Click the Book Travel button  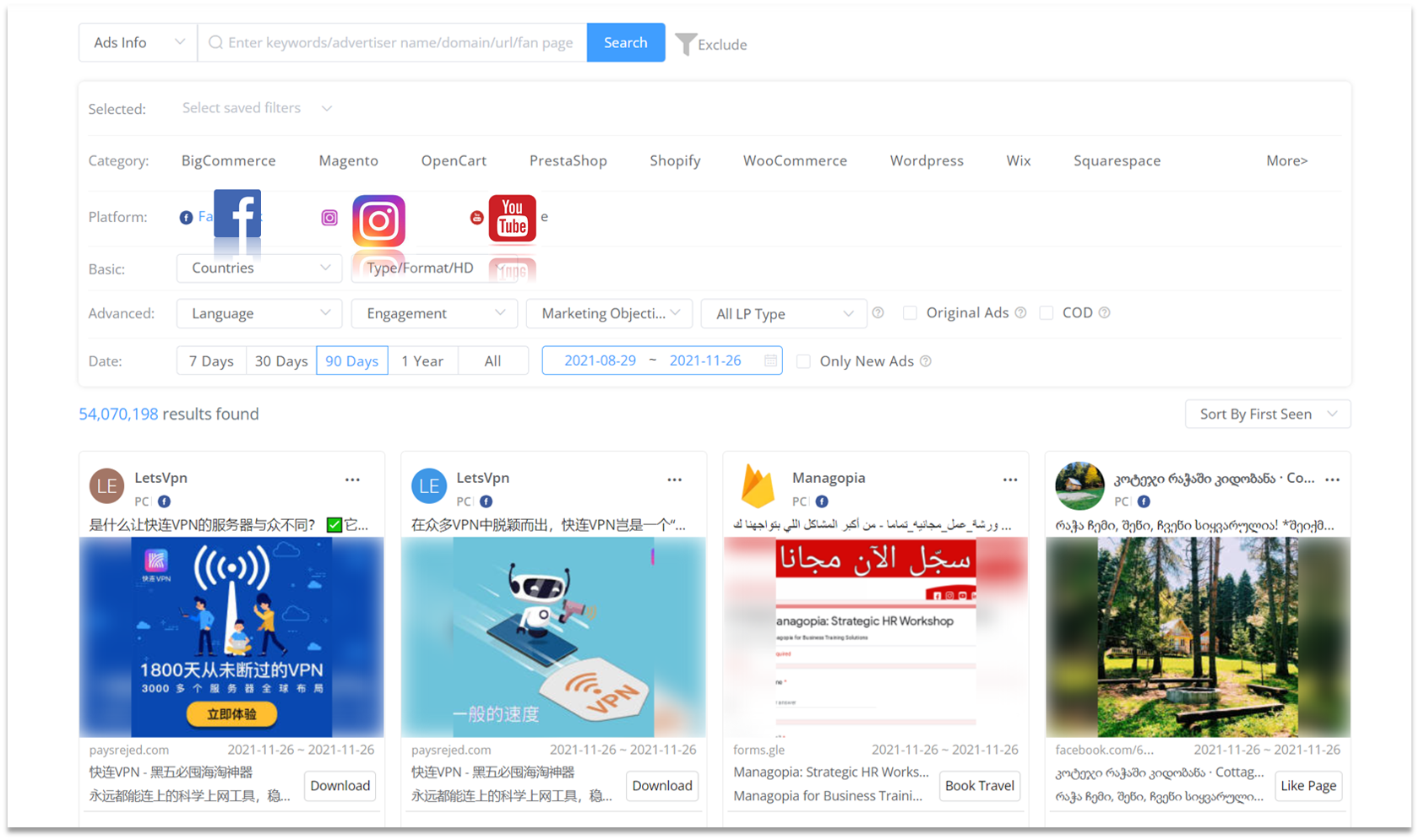coord(980,786)
